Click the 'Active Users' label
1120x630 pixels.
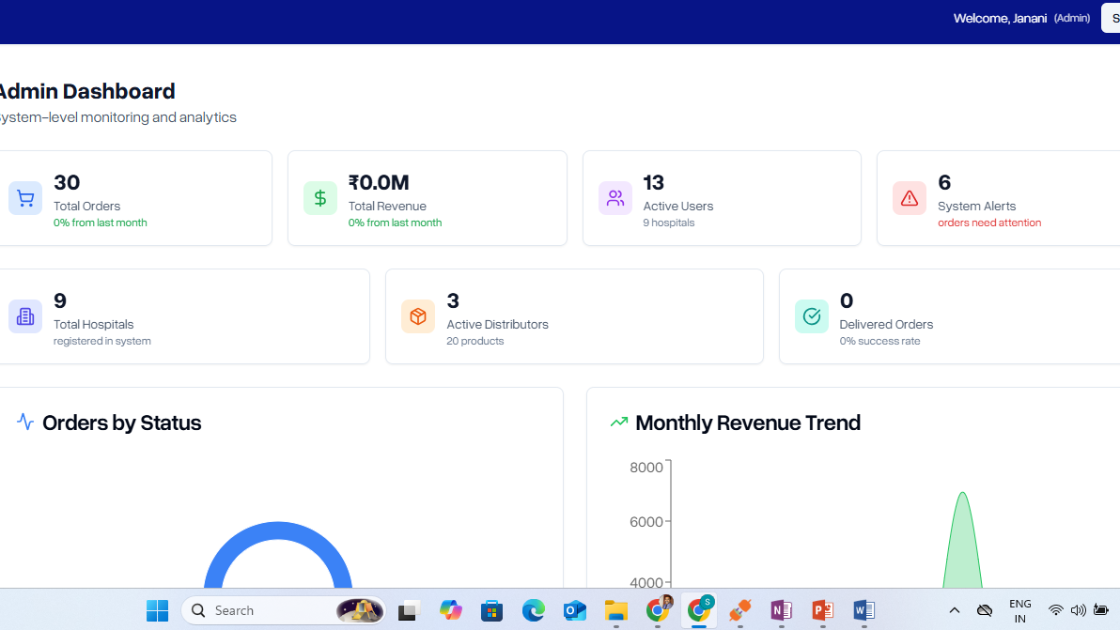pos(678,206)
